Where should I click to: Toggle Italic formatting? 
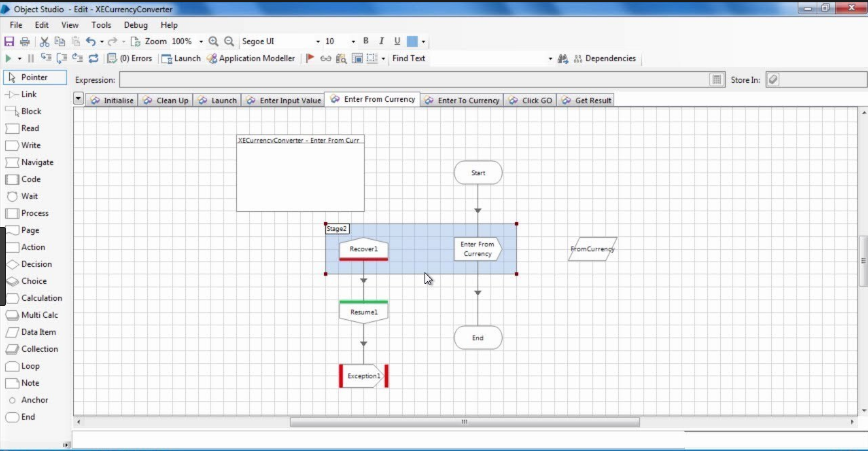pyautogui.click(x=381, y=41)
